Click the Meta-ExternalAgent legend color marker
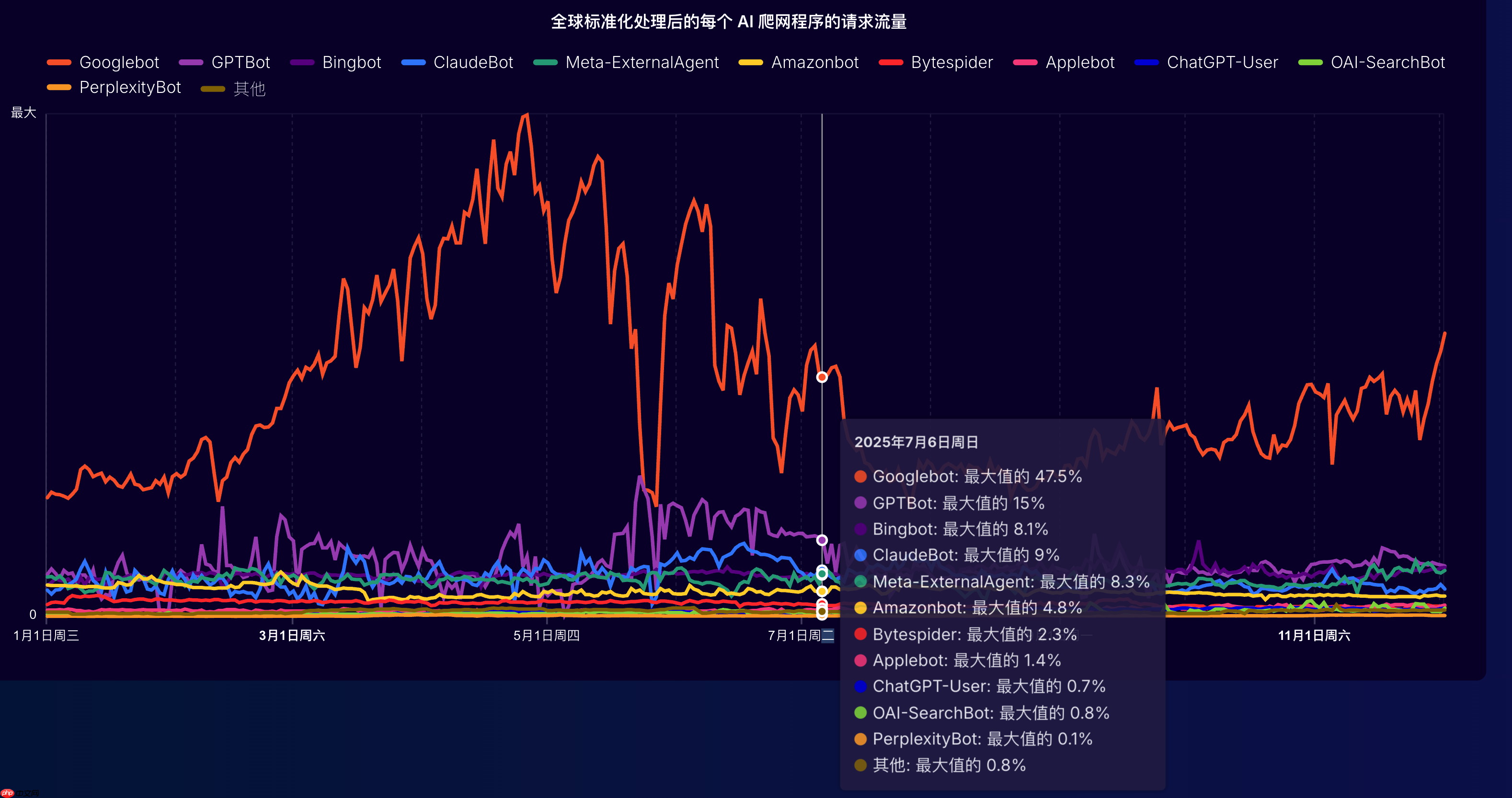The width and height of the screenshot is (1512, 798). pyautogui.click(x=545, y=62)
